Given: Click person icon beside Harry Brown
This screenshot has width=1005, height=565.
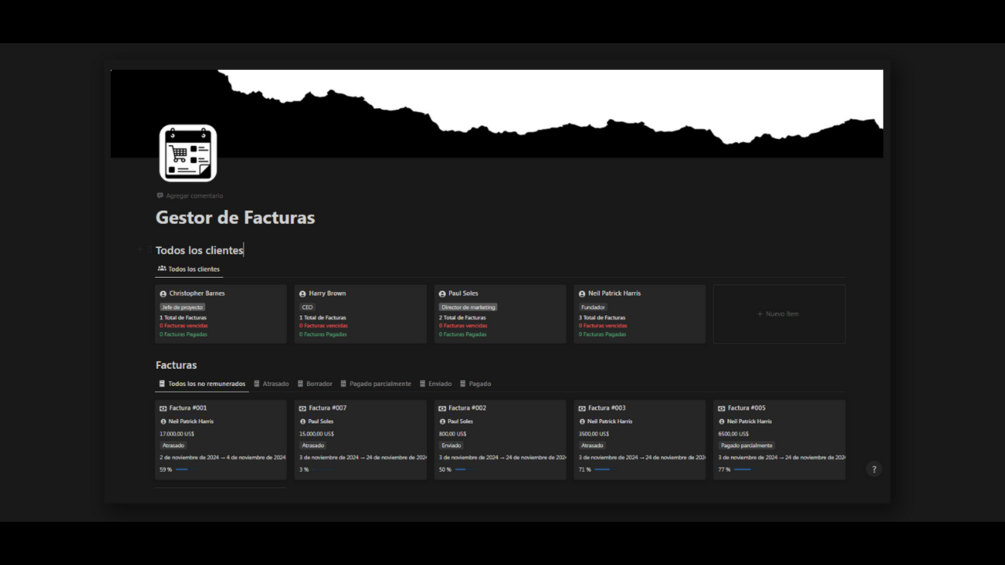Looking at the screenshot, I should (303, 294).
